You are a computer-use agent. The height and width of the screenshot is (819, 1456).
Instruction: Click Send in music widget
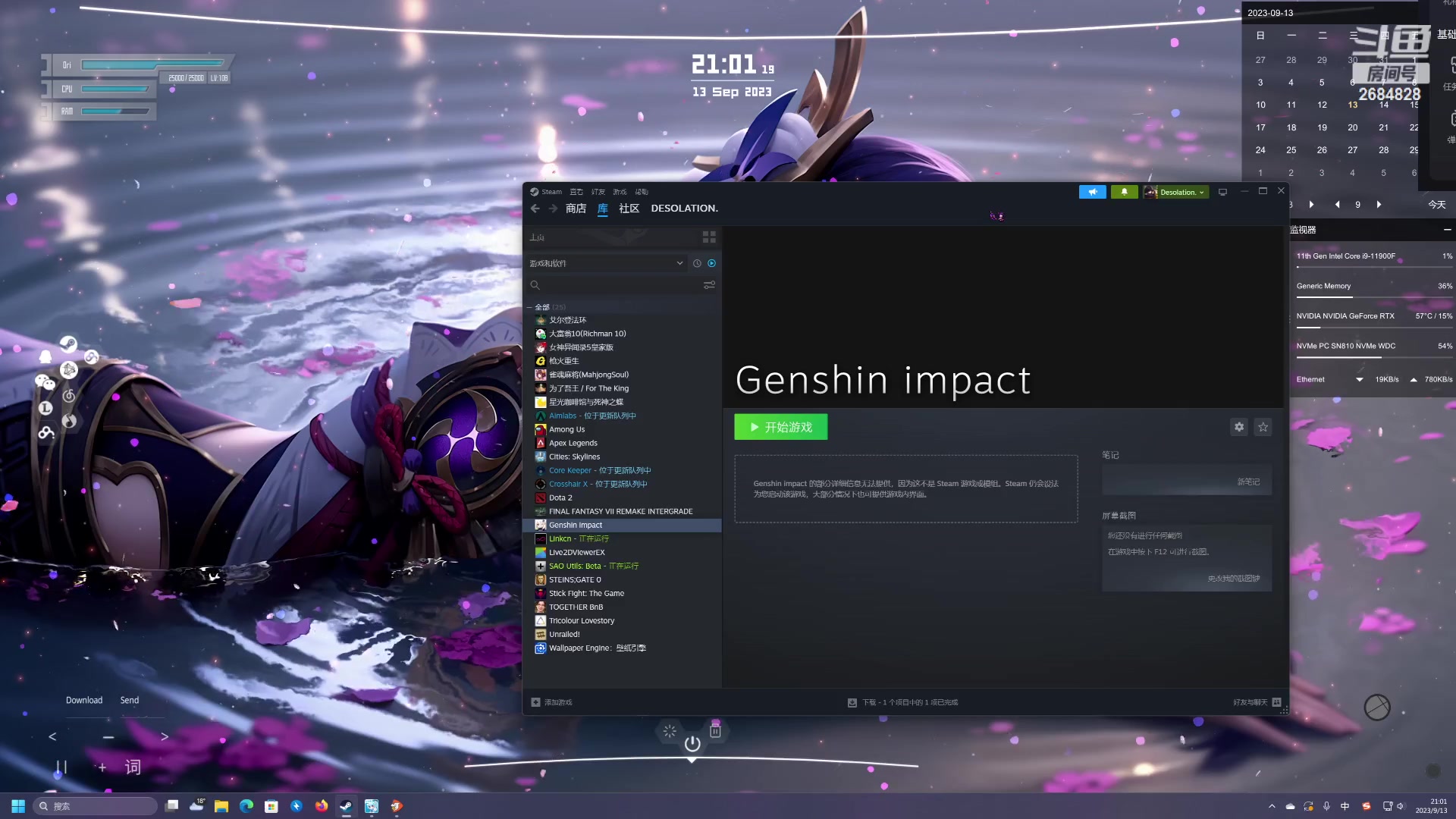click(130, 700)
